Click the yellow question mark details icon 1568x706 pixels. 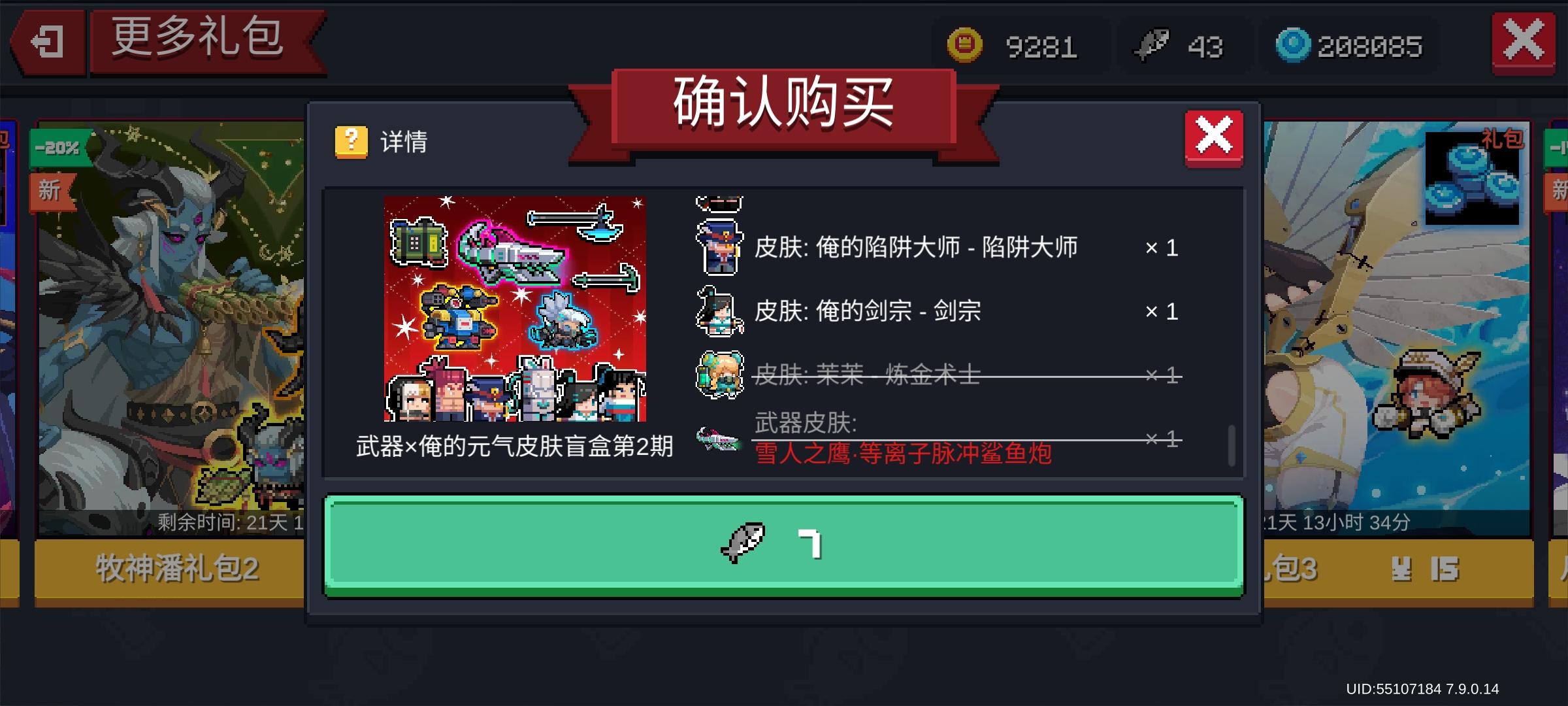(351, 142)
